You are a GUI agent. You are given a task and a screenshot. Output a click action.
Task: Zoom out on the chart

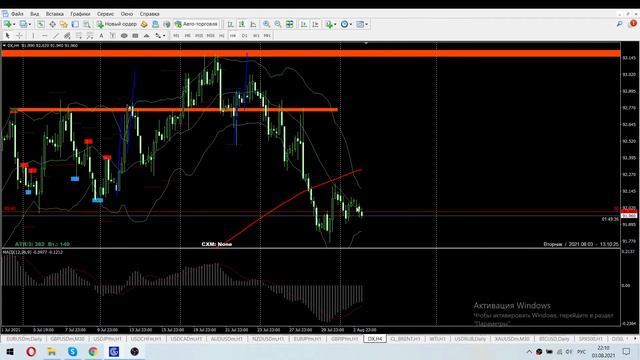pos(278,24)
